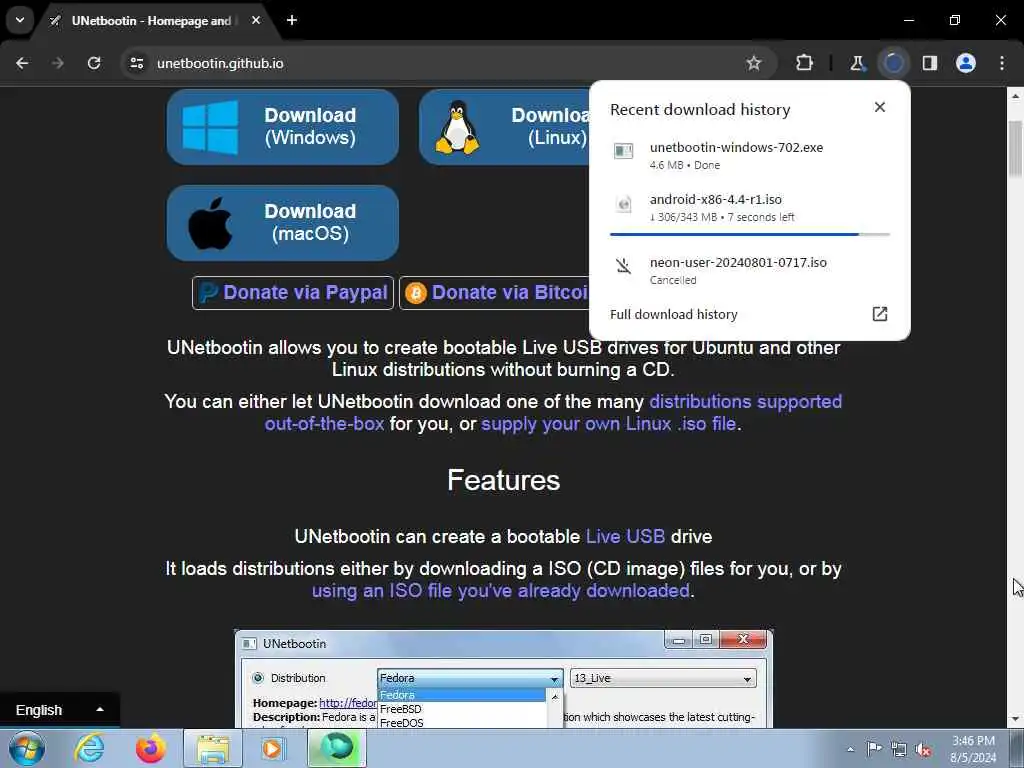Close the UNetbootin tab
The width and height of the screenshot is (1024, 768).
click(256, 20)
